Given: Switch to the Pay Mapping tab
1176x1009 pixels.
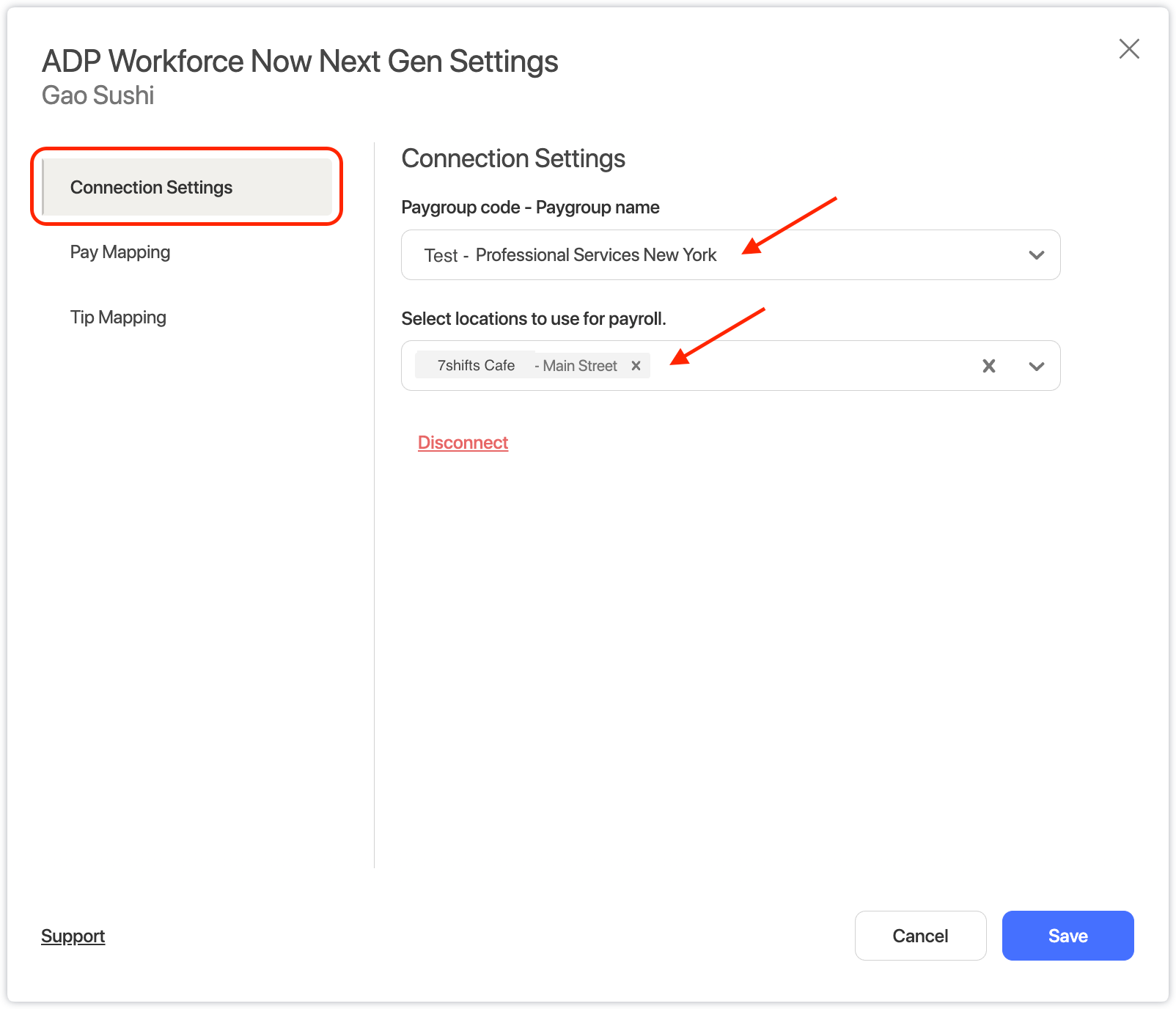Looking at the screenshot, I should (x=120, y=252).
